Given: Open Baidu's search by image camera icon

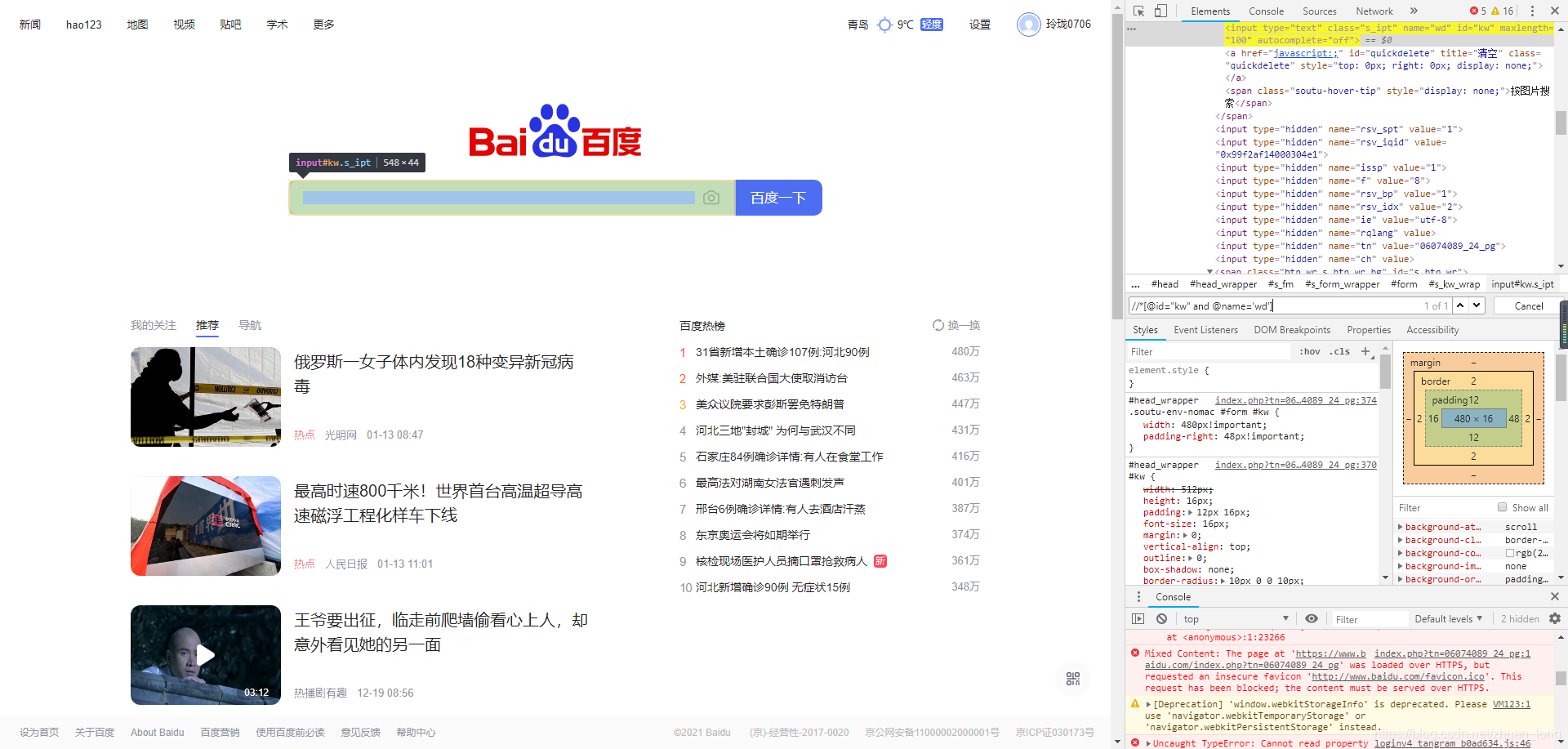Looking at the screenshot, I should point(711,197).
